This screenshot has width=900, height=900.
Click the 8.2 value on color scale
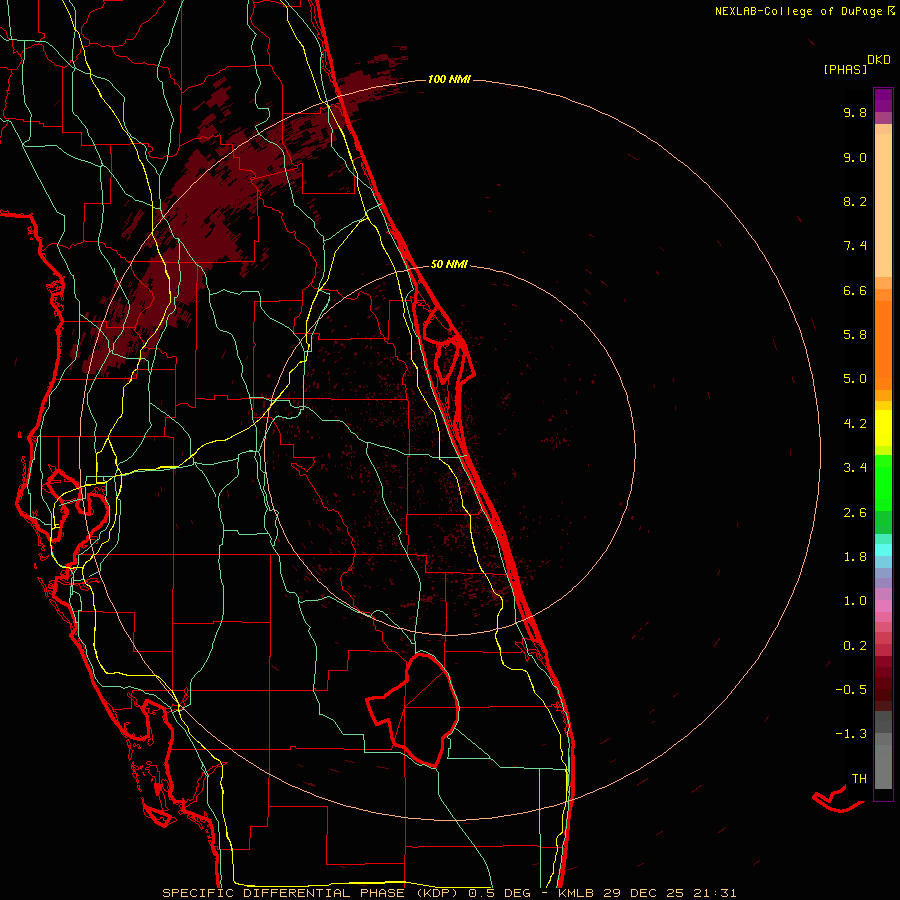[855, 202]
